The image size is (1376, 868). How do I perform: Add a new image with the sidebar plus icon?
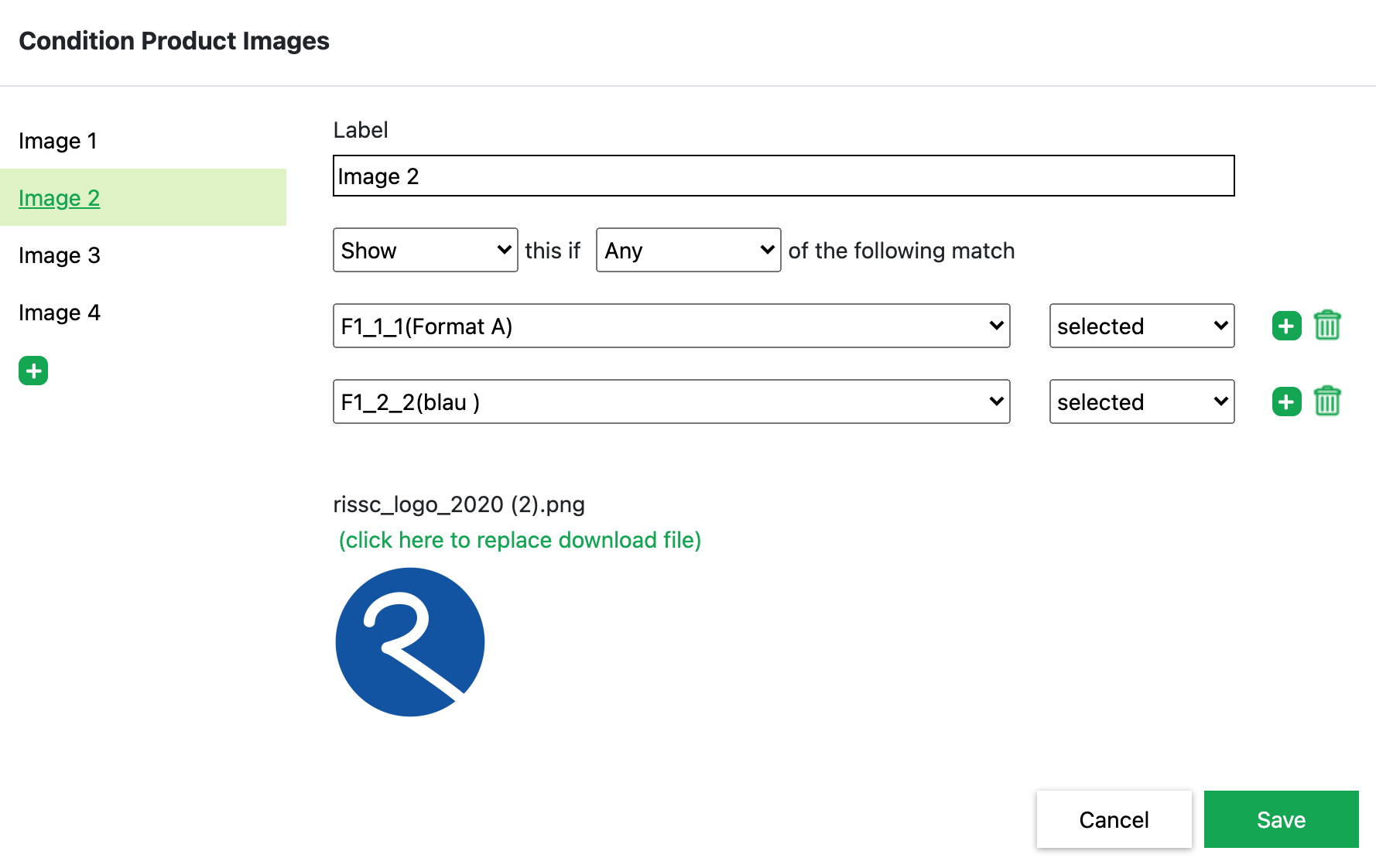click(33, 371)
